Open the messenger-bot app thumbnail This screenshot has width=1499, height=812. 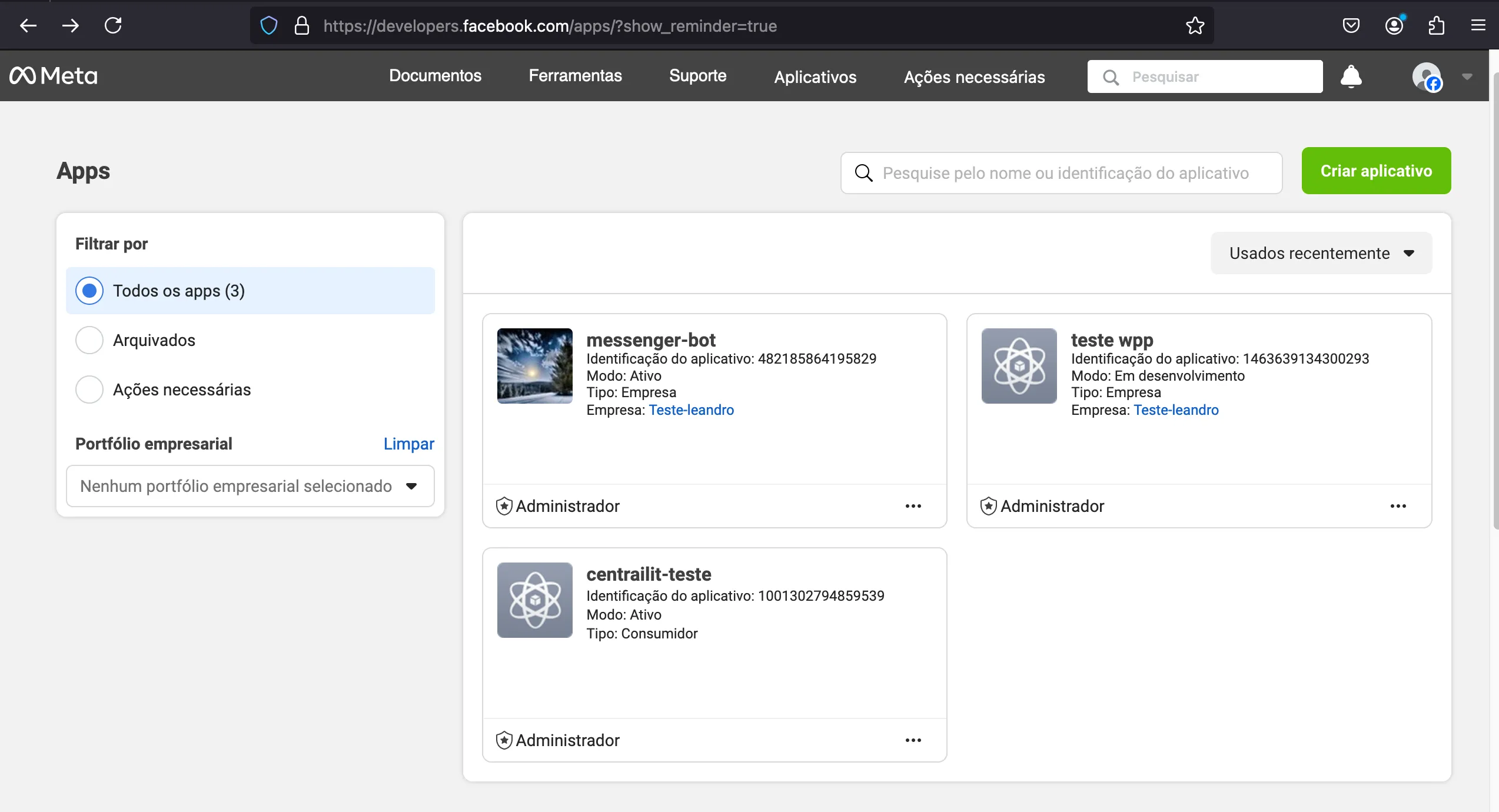coord(534,366)
